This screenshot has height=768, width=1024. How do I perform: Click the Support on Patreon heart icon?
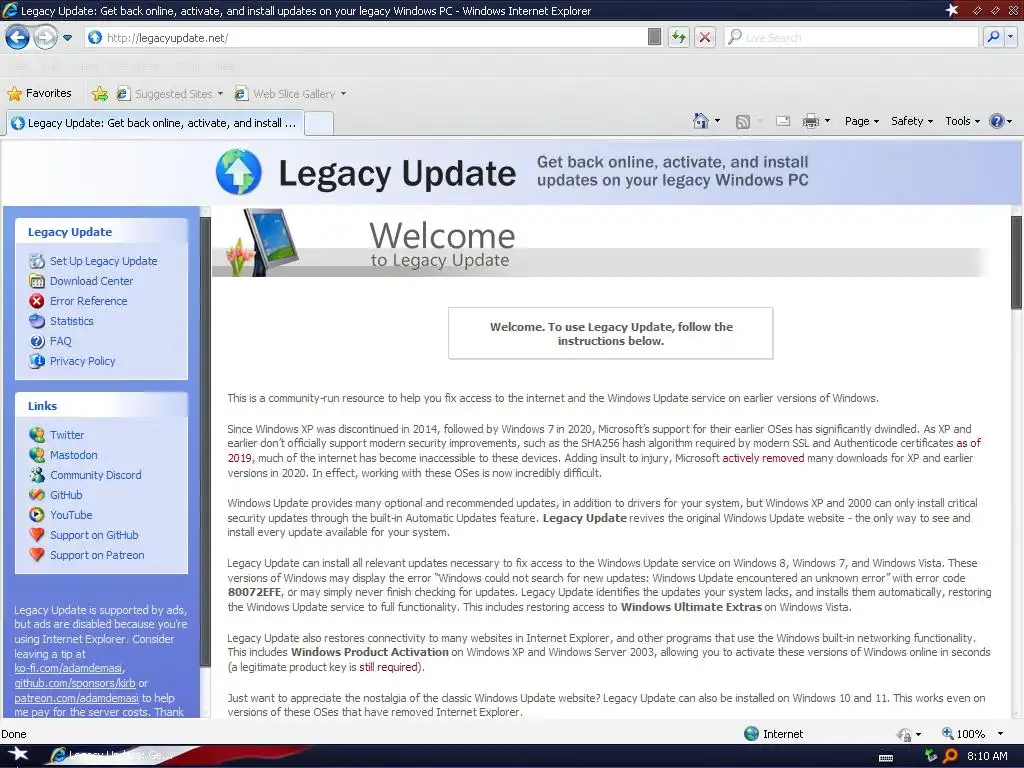[x=37, y=555]
